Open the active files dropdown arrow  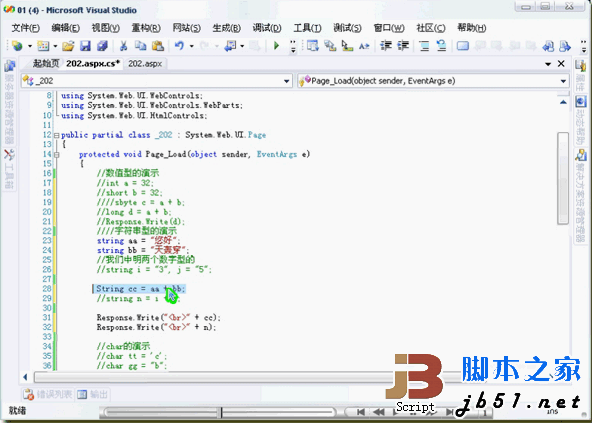(548, 64)
